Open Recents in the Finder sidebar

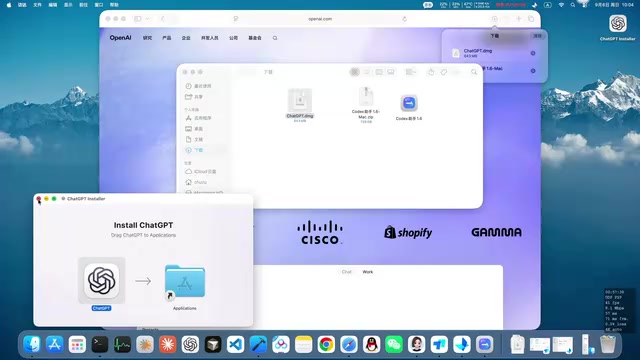[x=203, y=86]
